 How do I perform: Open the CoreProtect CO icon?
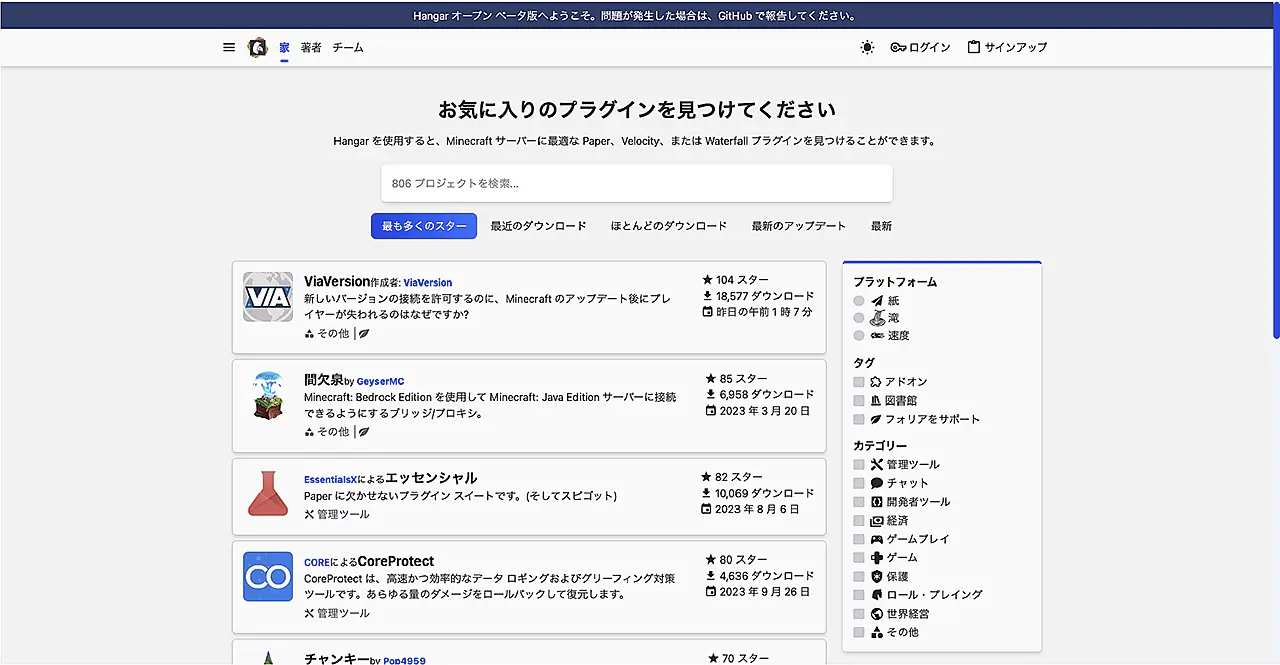click(268, 577)
